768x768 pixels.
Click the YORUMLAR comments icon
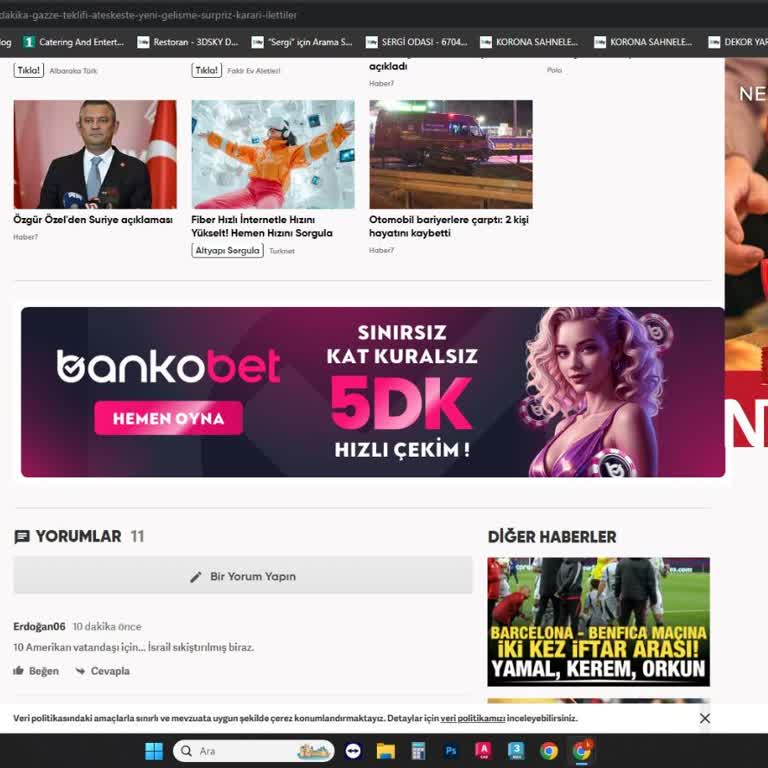[x=22, y=537]
